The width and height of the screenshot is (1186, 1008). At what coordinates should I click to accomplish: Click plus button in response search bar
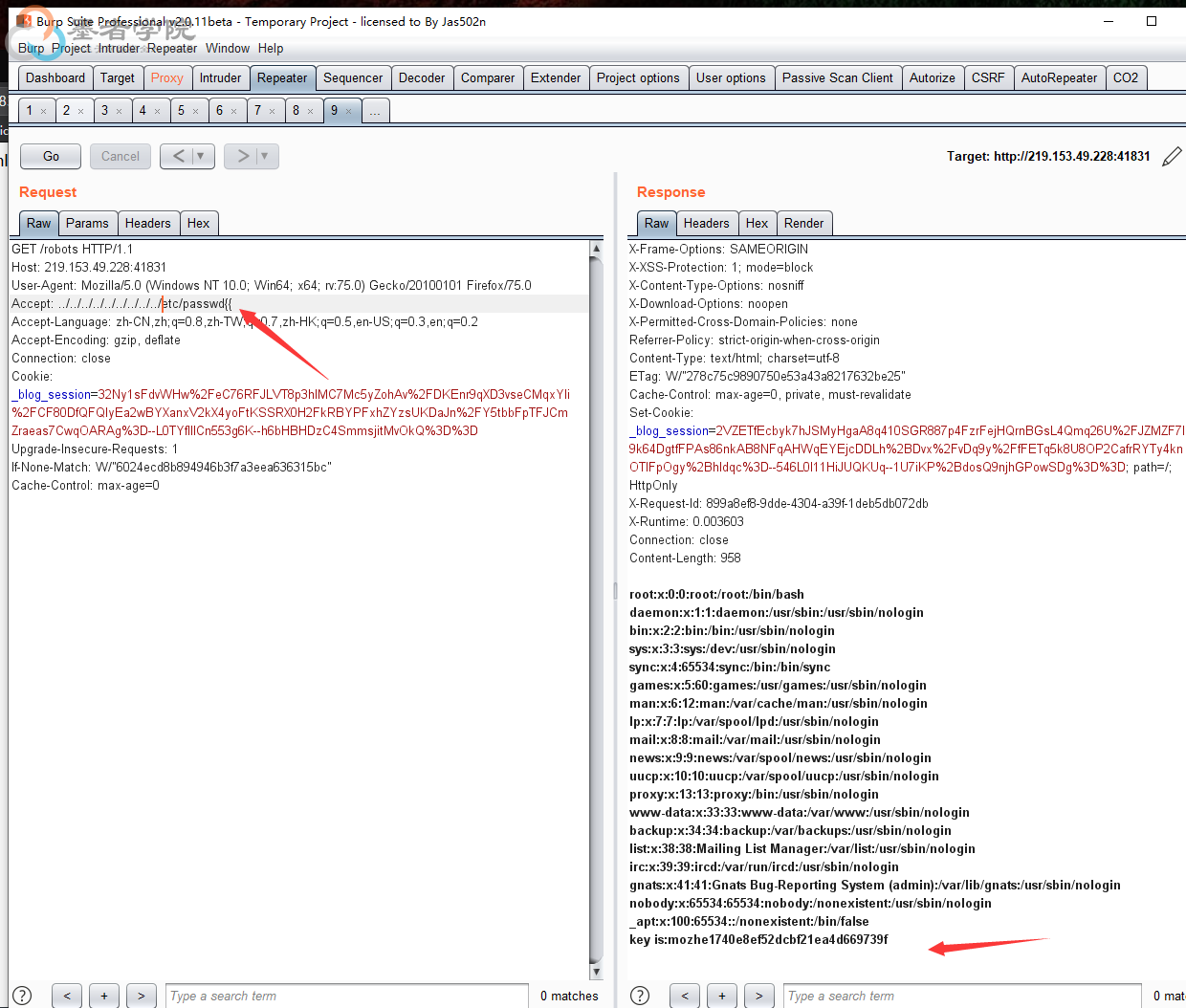(722, 996)
